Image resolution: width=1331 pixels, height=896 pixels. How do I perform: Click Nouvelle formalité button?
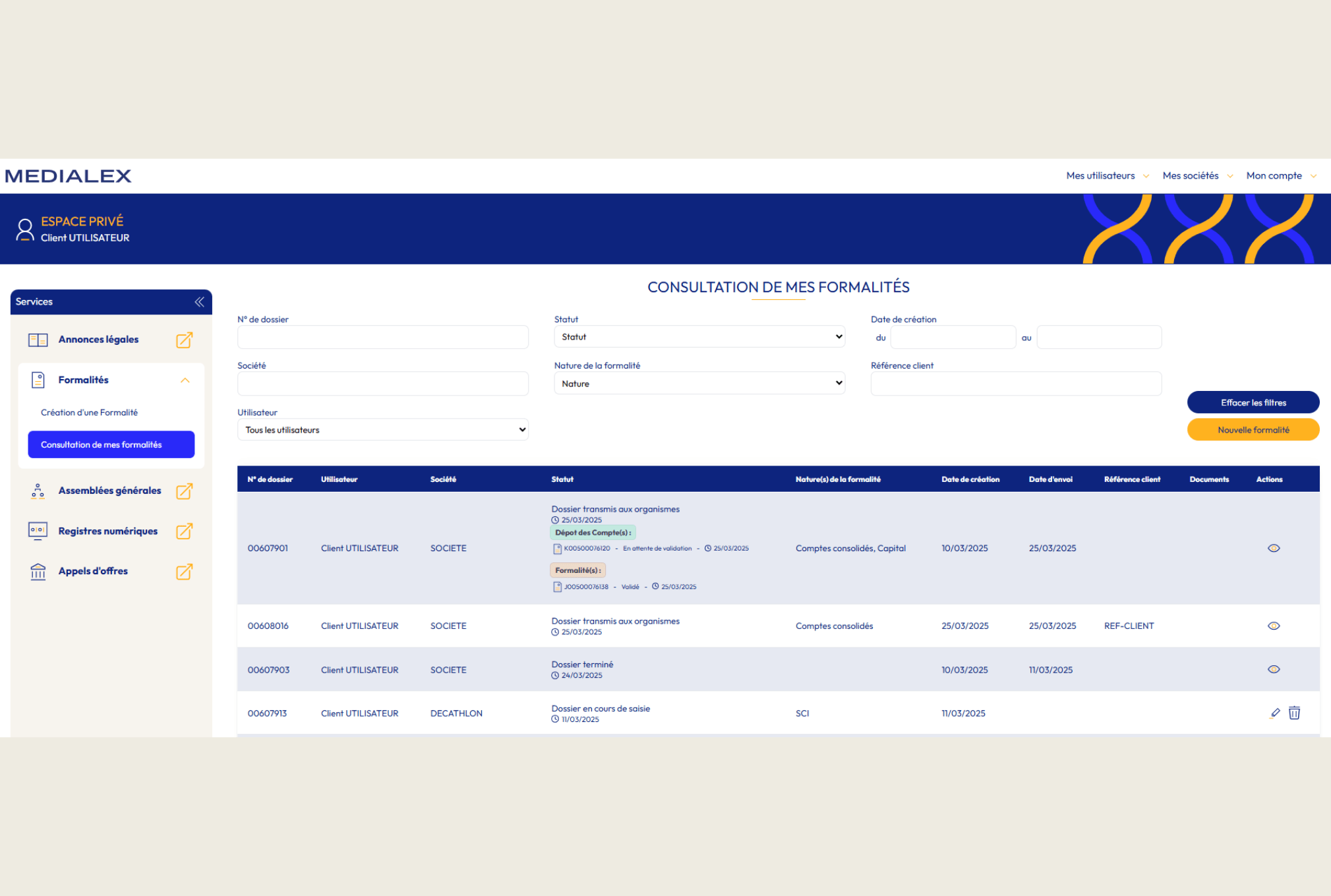[1253, 430]
